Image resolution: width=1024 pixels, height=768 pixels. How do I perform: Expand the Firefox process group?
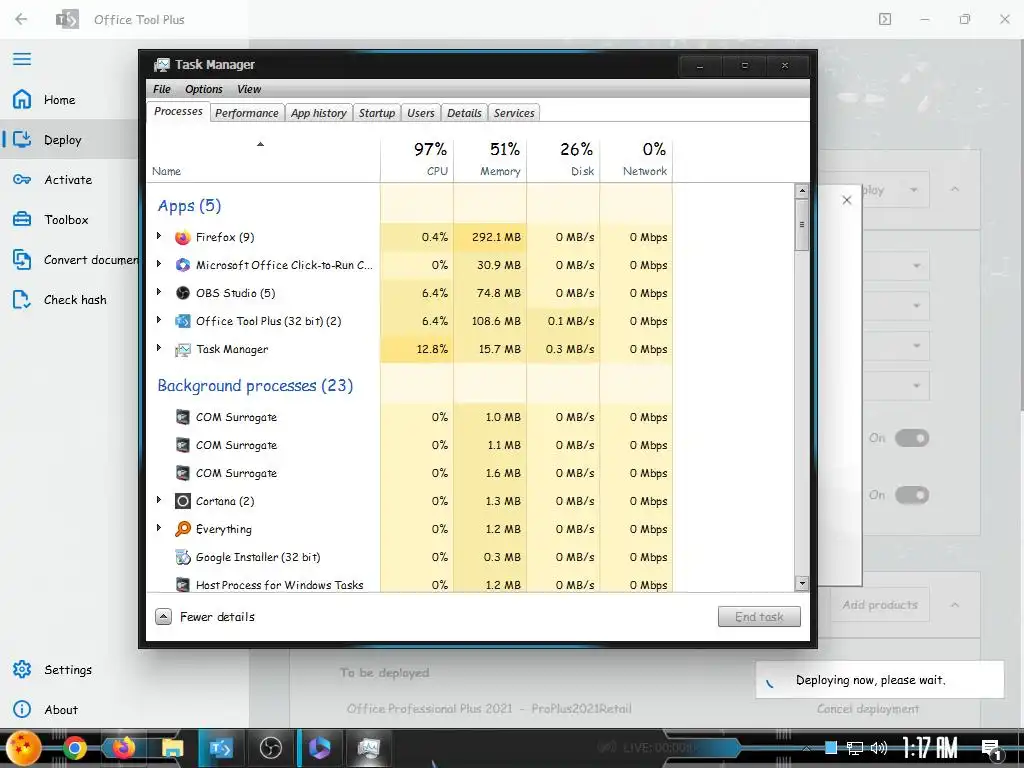159,236
